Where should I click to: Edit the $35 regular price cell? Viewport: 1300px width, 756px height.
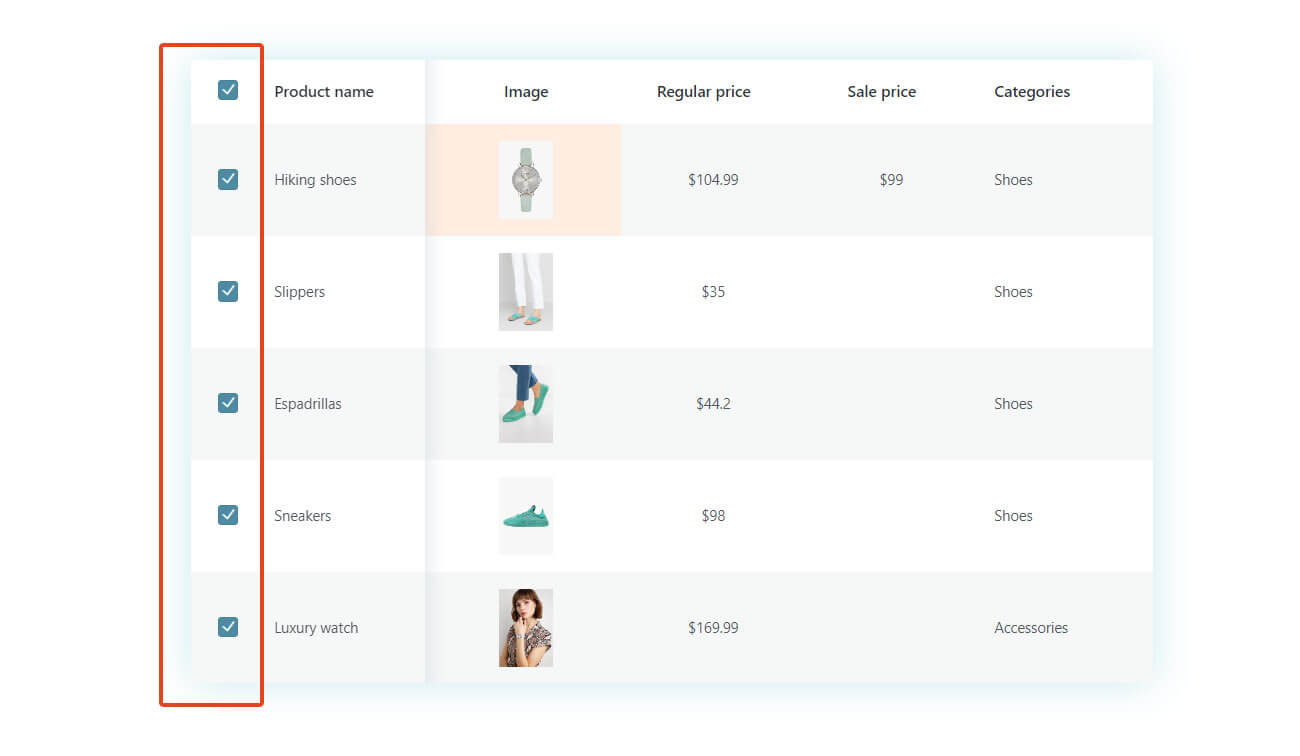coord(713,292)
